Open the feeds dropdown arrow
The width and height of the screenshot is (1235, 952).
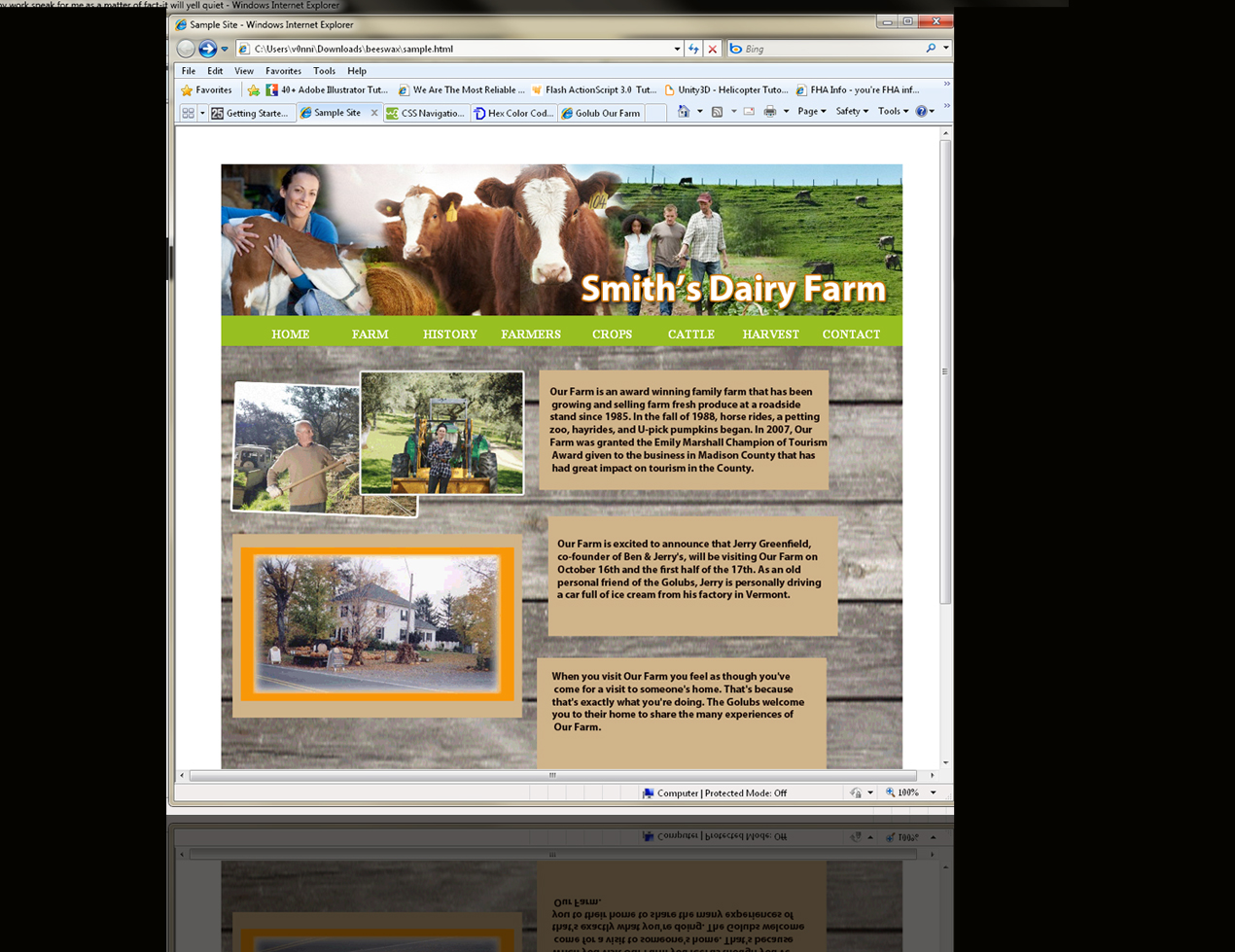point(733,112)
